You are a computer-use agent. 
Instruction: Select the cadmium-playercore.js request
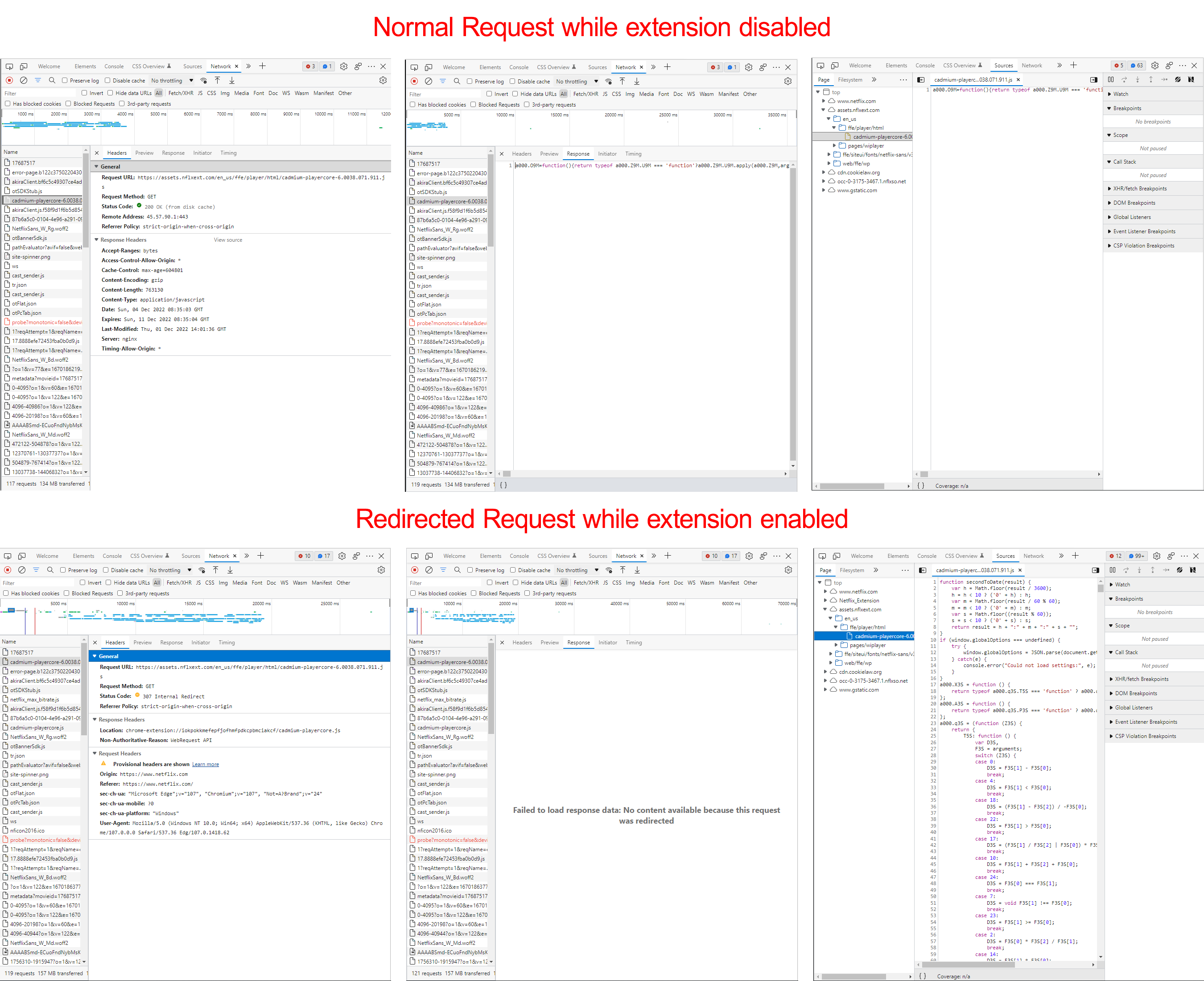(36, 727)
